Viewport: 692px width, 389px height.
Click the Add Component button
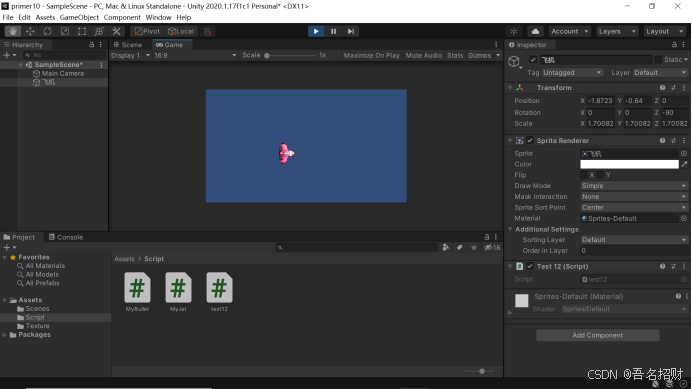pyautogui.click(x=598, y=335)
